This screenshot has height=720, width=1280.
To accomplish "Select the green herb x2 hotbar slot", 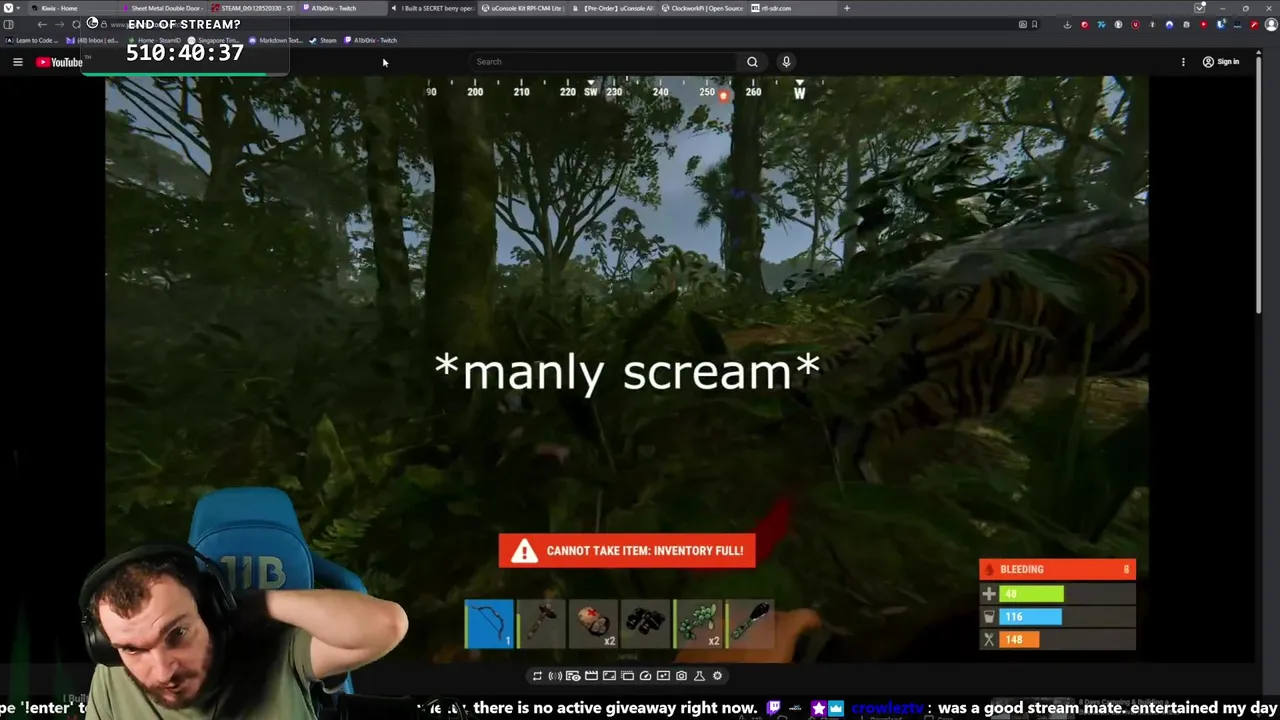I will (697, 624).
